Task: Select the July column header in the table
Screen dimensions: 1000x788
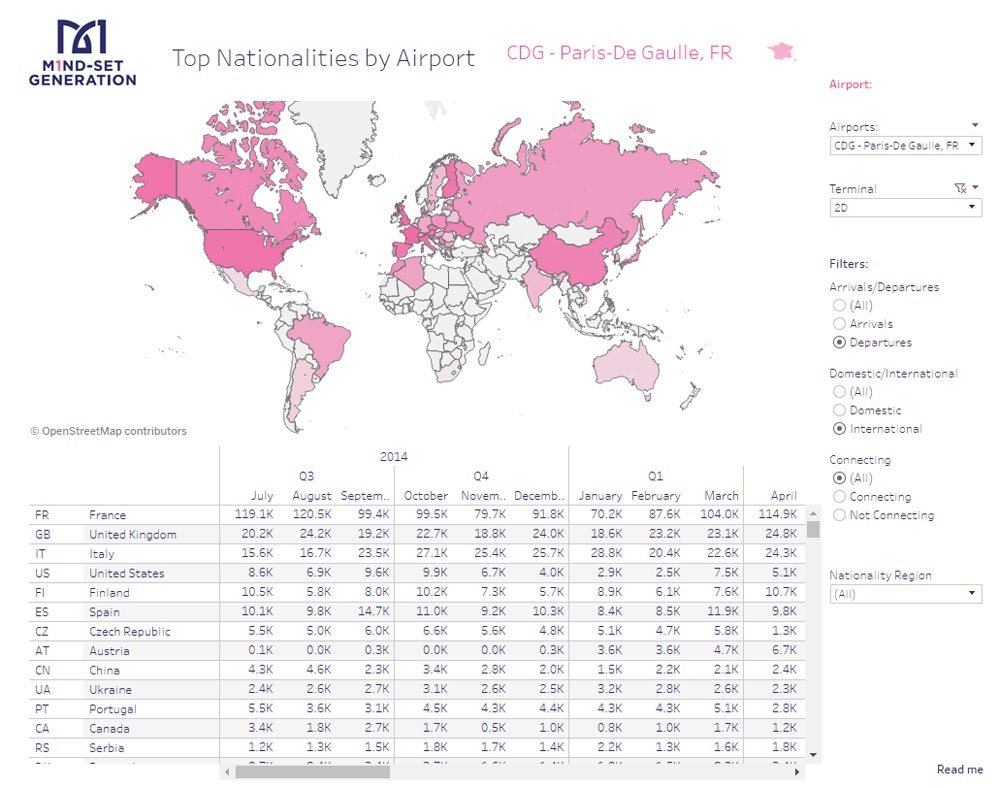Action: 262,495
